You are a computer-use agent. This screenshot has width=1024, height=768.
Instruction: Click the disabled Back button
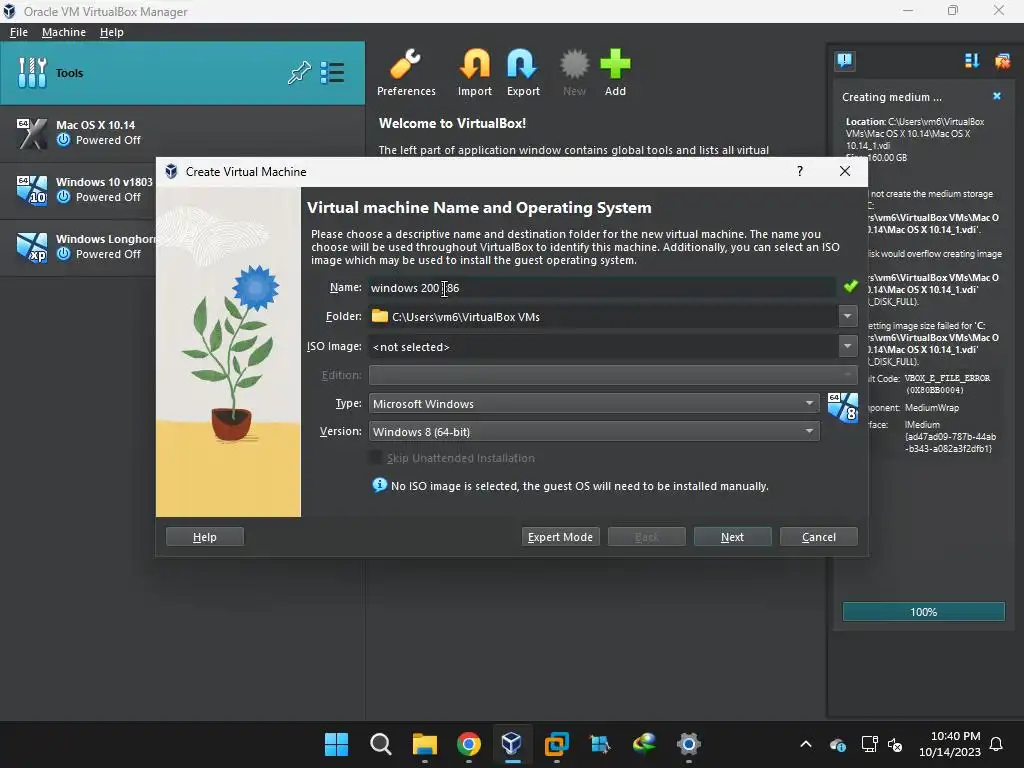tap(647, 537)
